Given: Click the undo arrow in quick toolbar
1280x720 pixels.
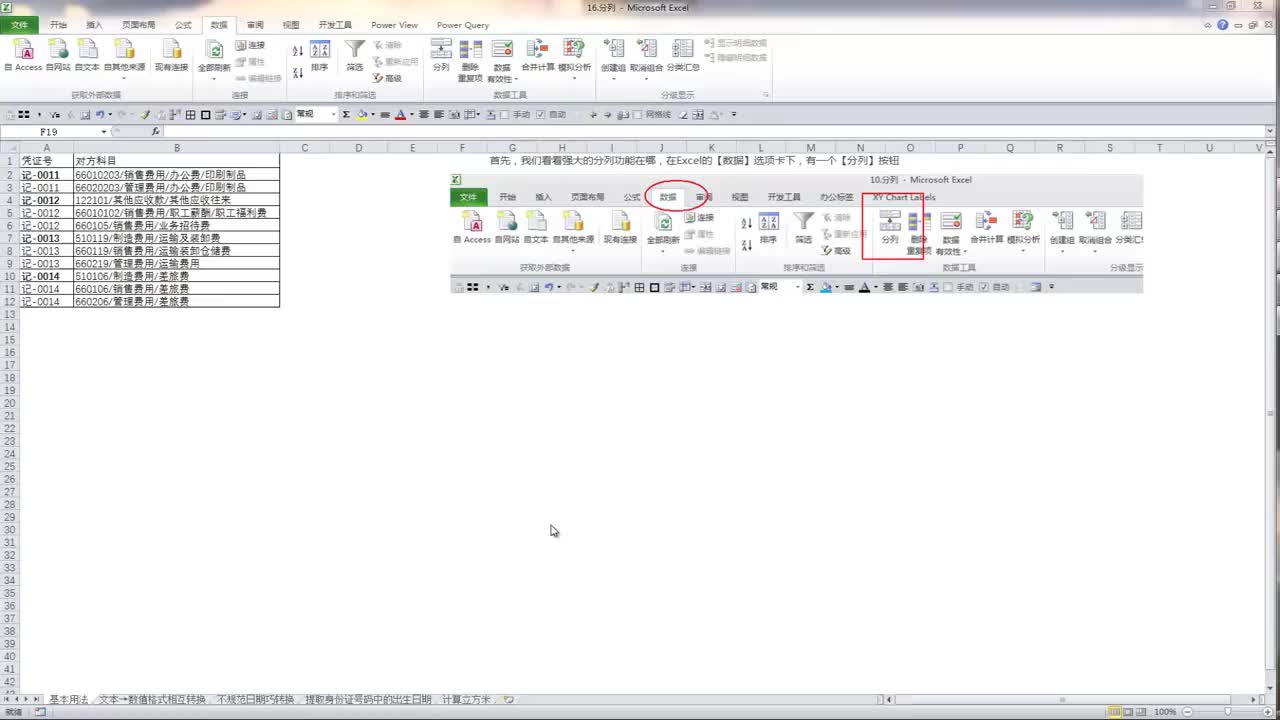Looking at the screenshot, I should click(100, 115).
